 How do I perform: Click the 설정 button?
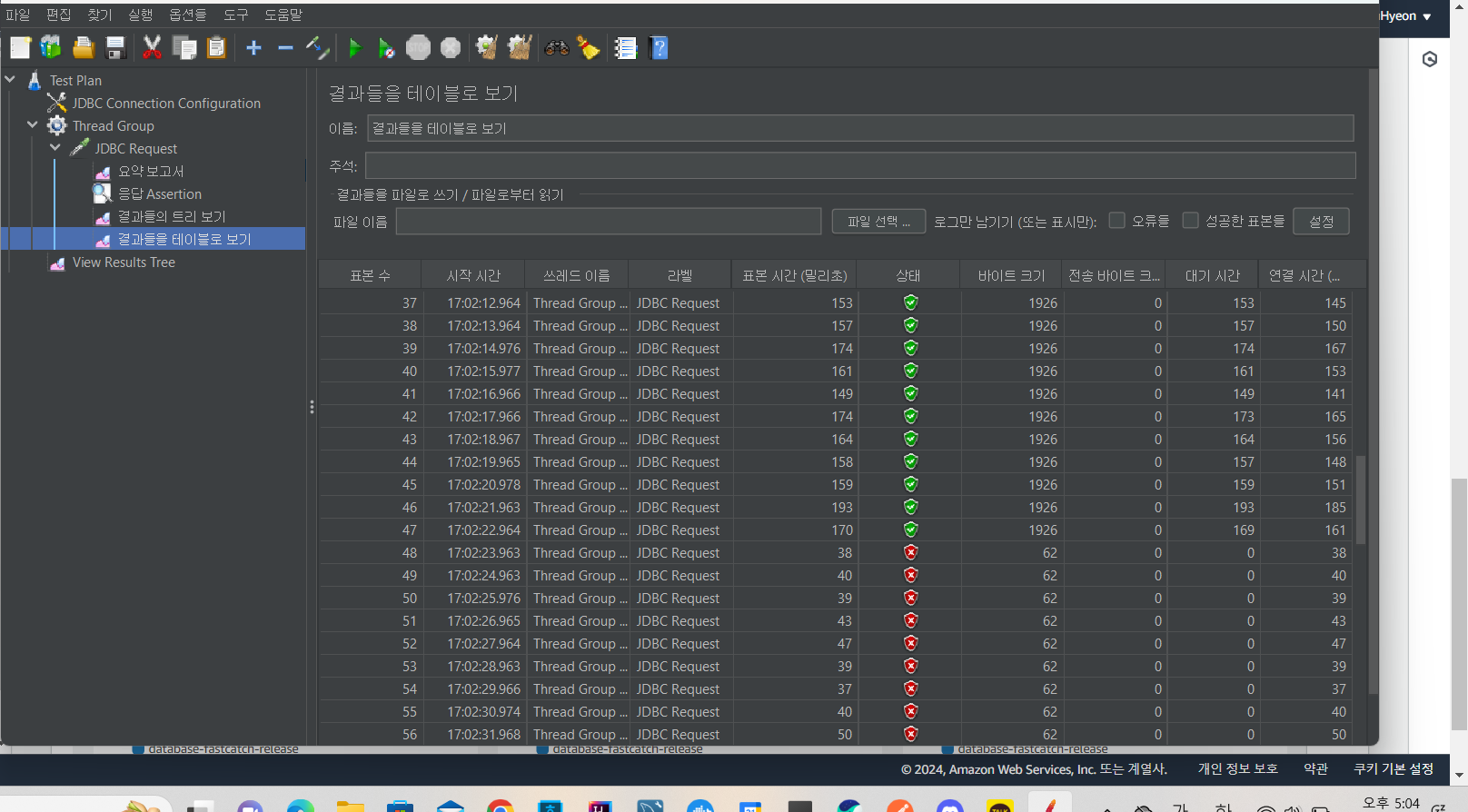(x=1321, y=222)
